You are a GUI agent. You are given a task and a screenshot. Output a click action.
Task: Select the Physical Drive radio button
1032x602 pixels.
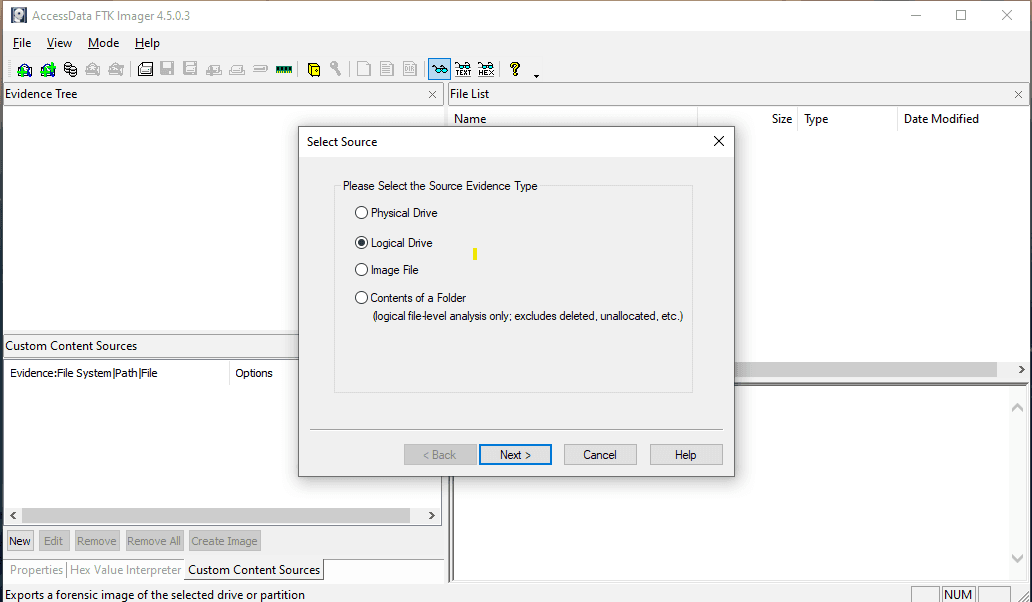click(361, 213)
